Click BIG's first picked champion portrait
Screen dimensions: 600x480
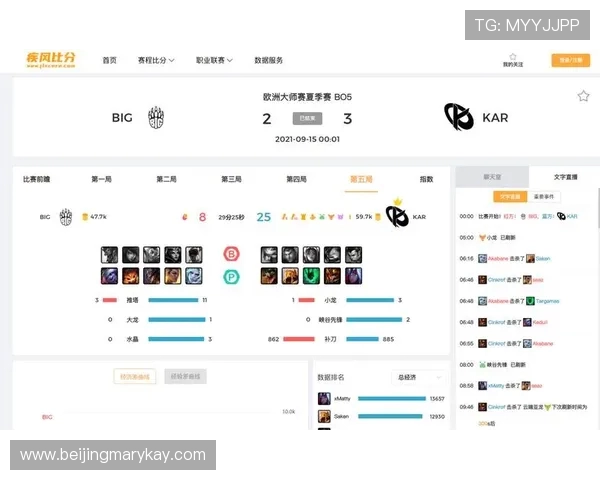point(109,276)
